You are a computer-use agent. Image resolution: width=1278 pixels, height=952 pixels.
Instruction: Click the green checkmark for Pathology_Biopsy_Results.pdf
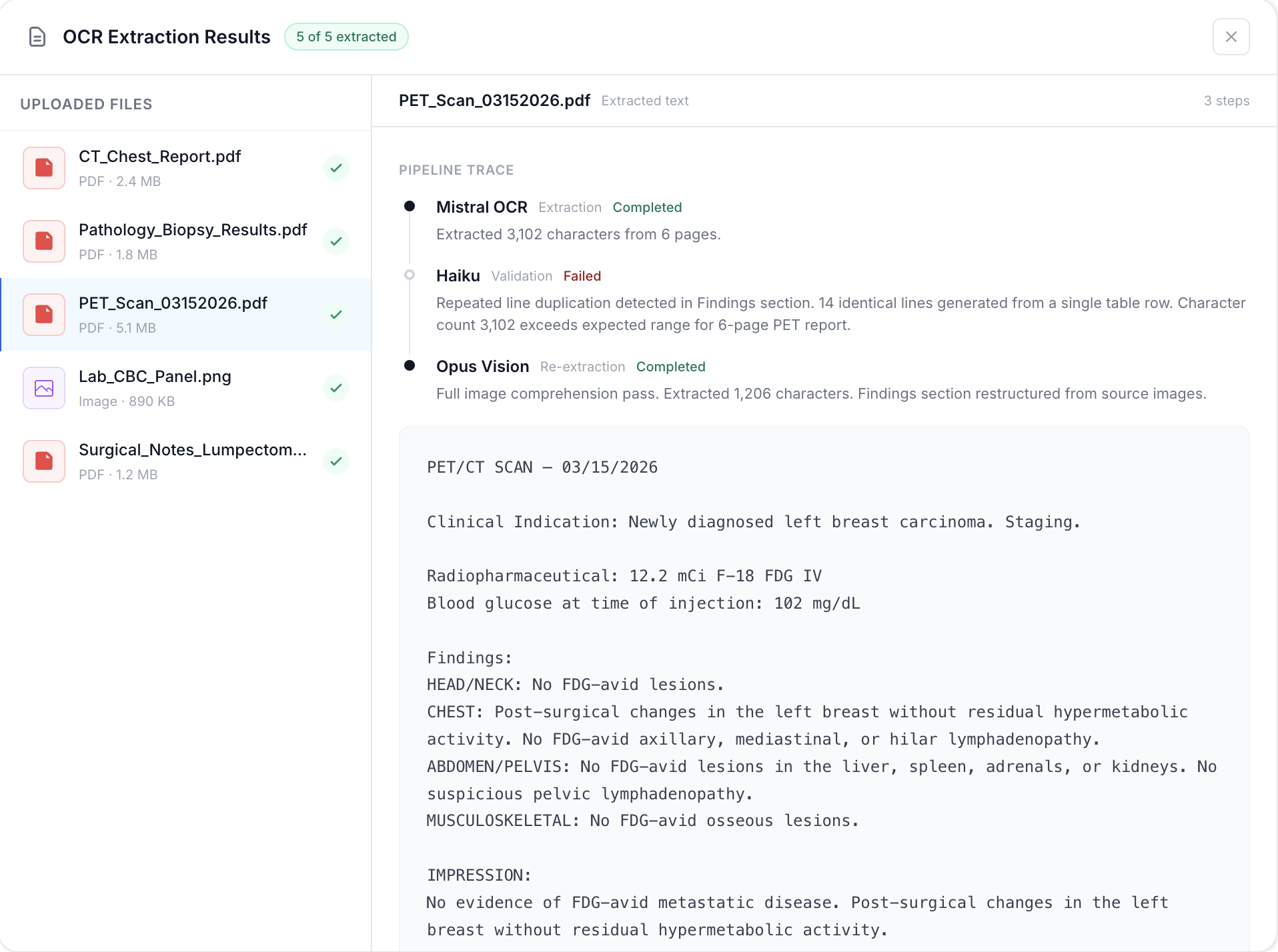pyautogui.click(x=336, y=241)
